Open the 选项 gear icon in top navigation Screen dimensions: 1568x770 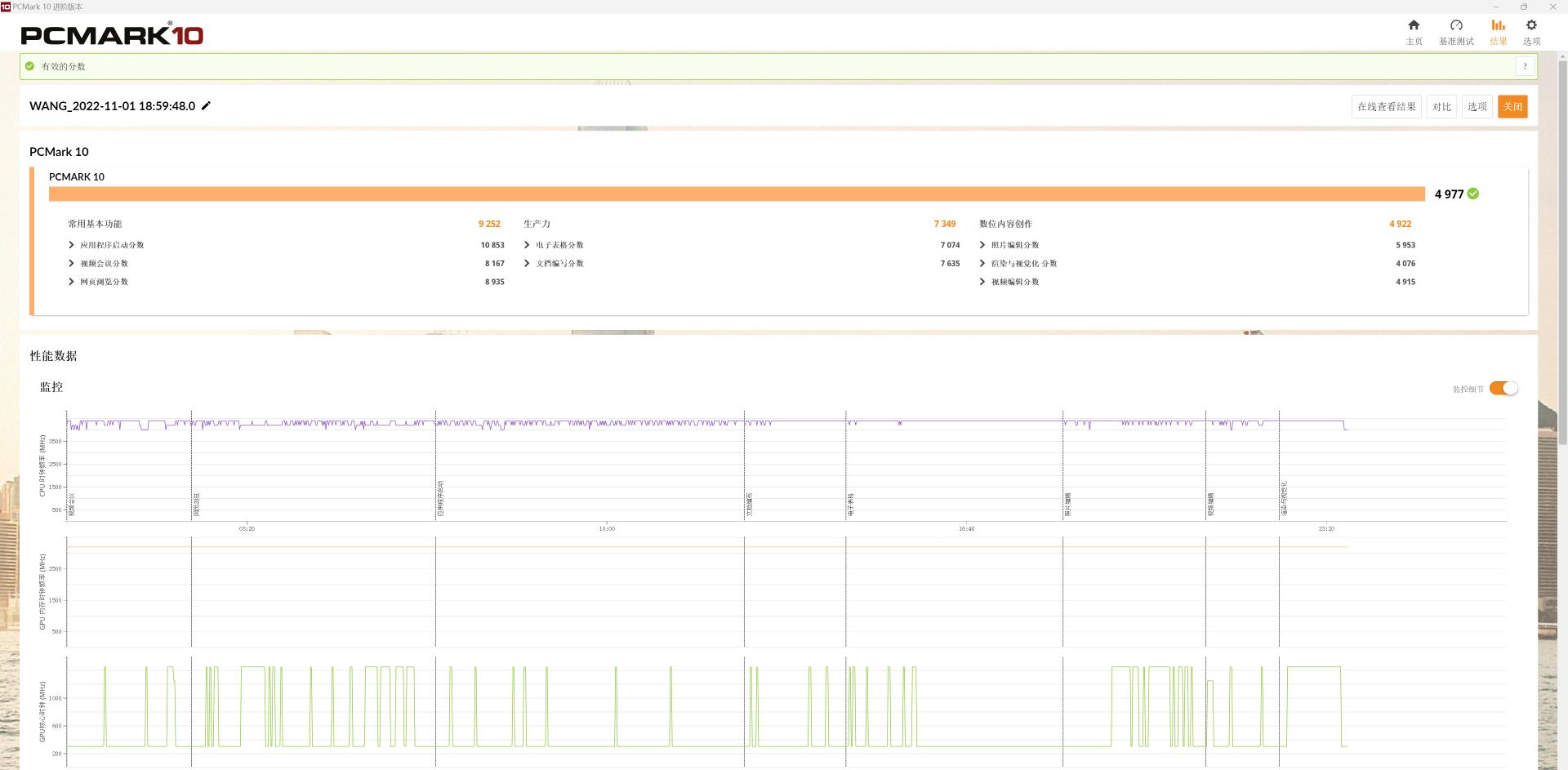pyautogui.click(x=1531, y=25)
